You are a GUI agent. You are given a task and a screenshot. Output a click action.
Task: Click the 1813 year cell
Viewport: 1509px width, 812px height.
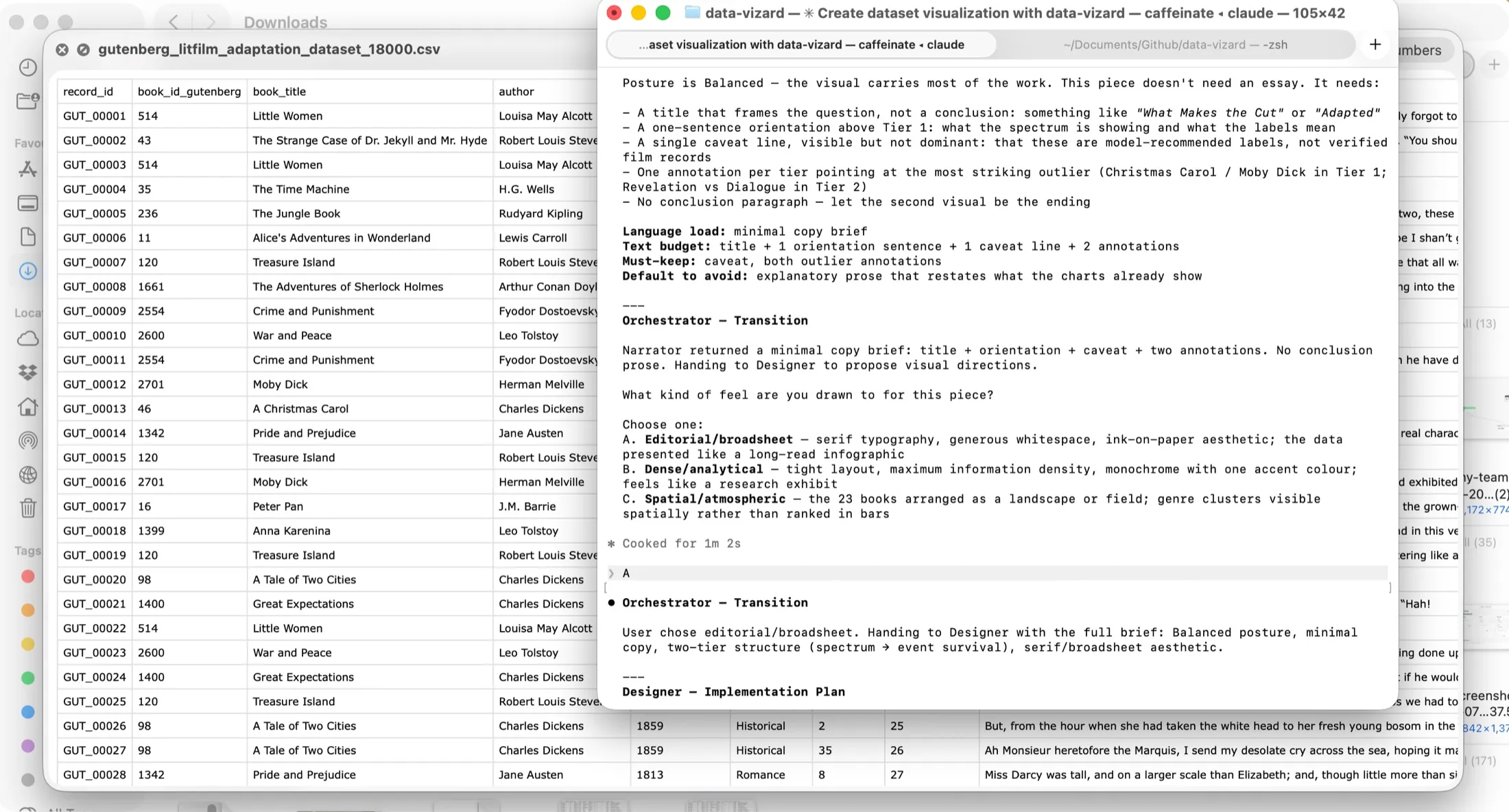click(680, 774)
